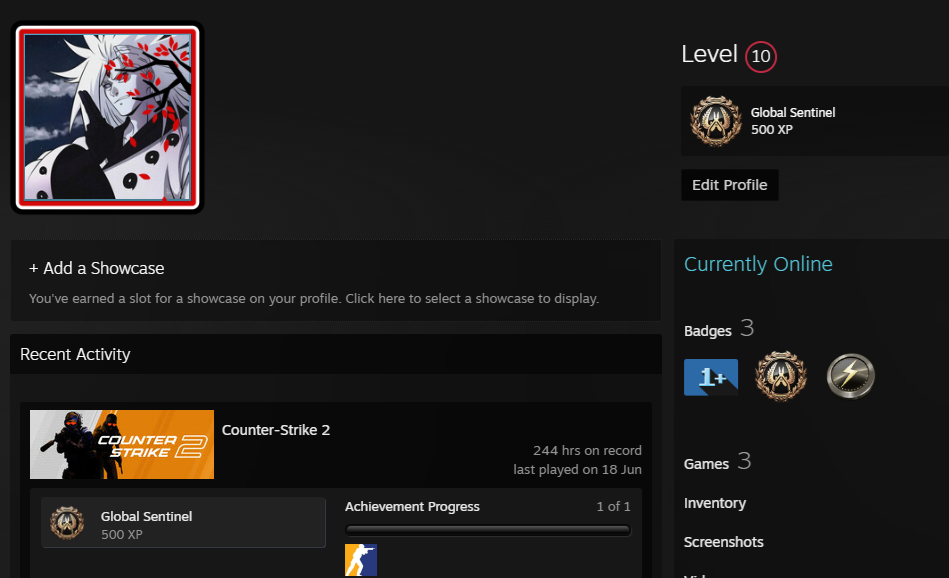Click the 'Recent Activity' heading
The height and width of the screenshot is (578, 949).
[75, 354]
